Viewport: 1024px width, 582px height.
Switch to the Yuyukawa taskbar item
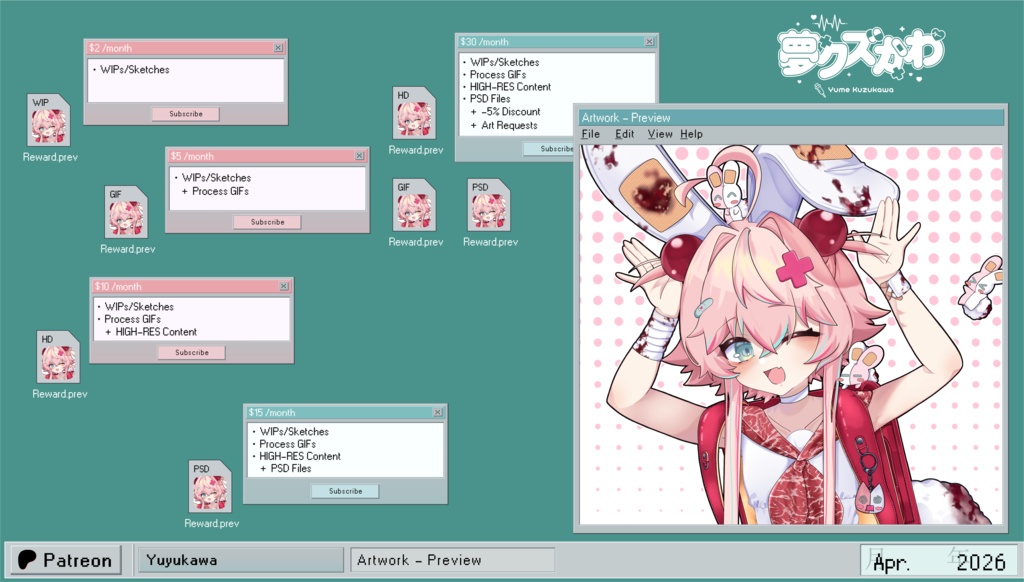tap(240, 560)
